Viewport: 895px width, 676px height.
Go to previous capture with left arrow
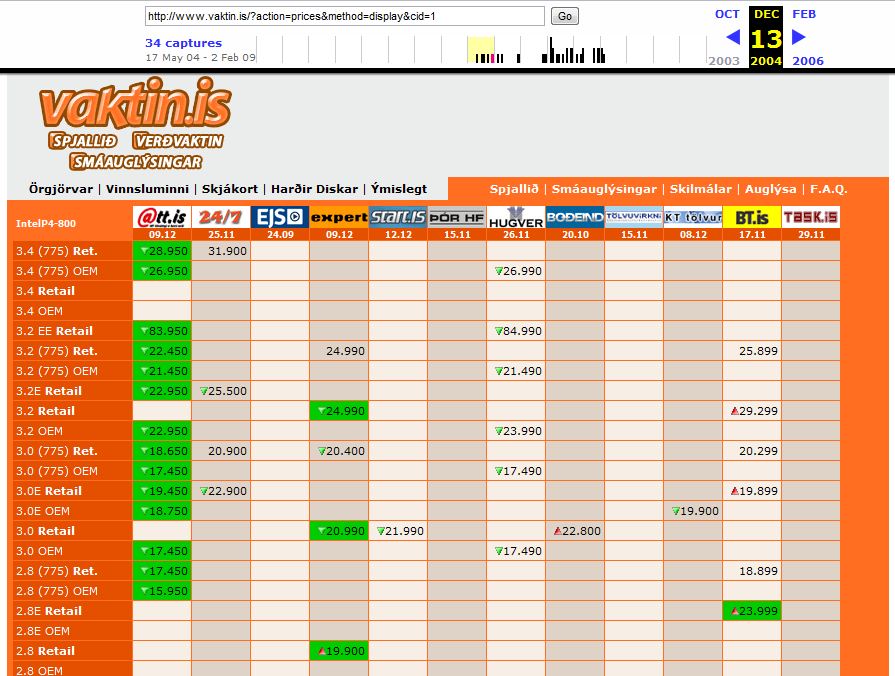pos(733,38)
